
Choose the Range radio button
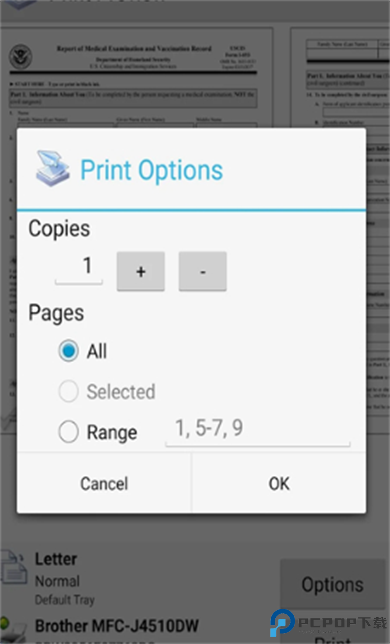pos(68,432)
